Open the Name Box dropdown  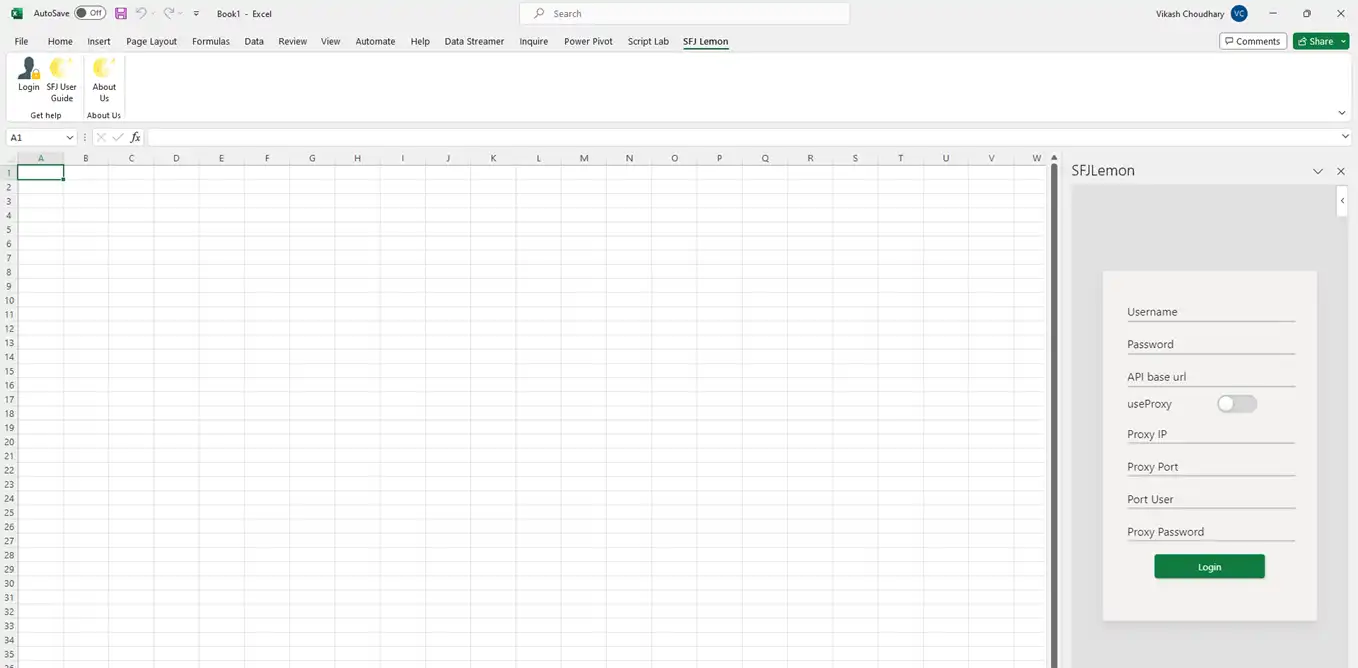click(69, 137)
